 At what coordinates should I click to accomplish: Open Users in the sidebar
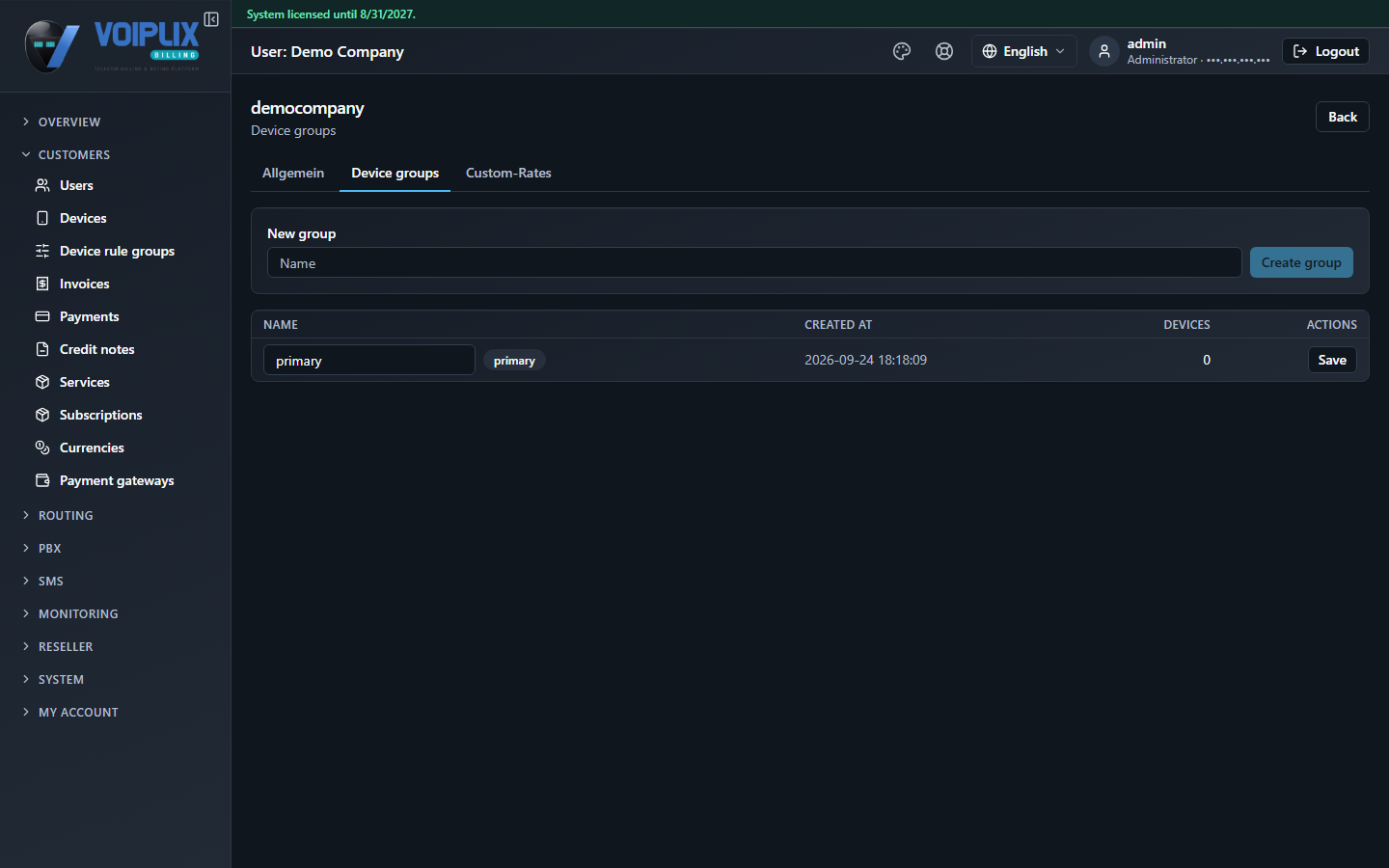coord(76,185)
